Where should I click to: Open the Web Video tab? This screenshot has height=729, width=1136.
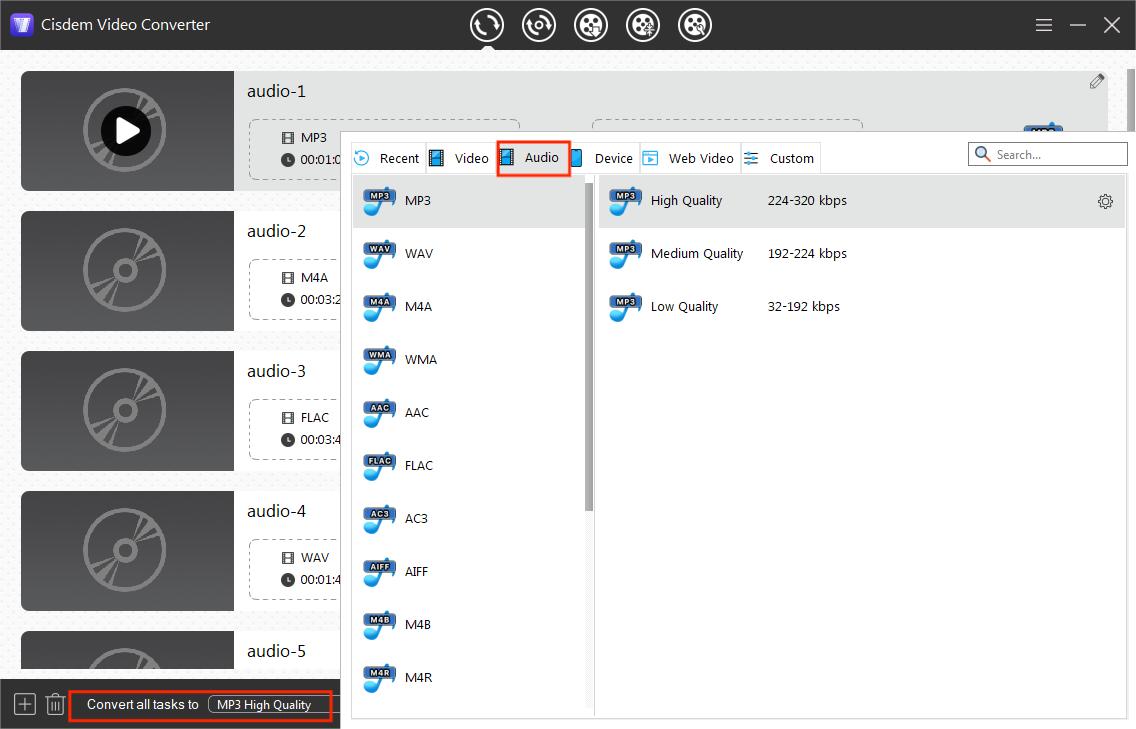point(701,157)
